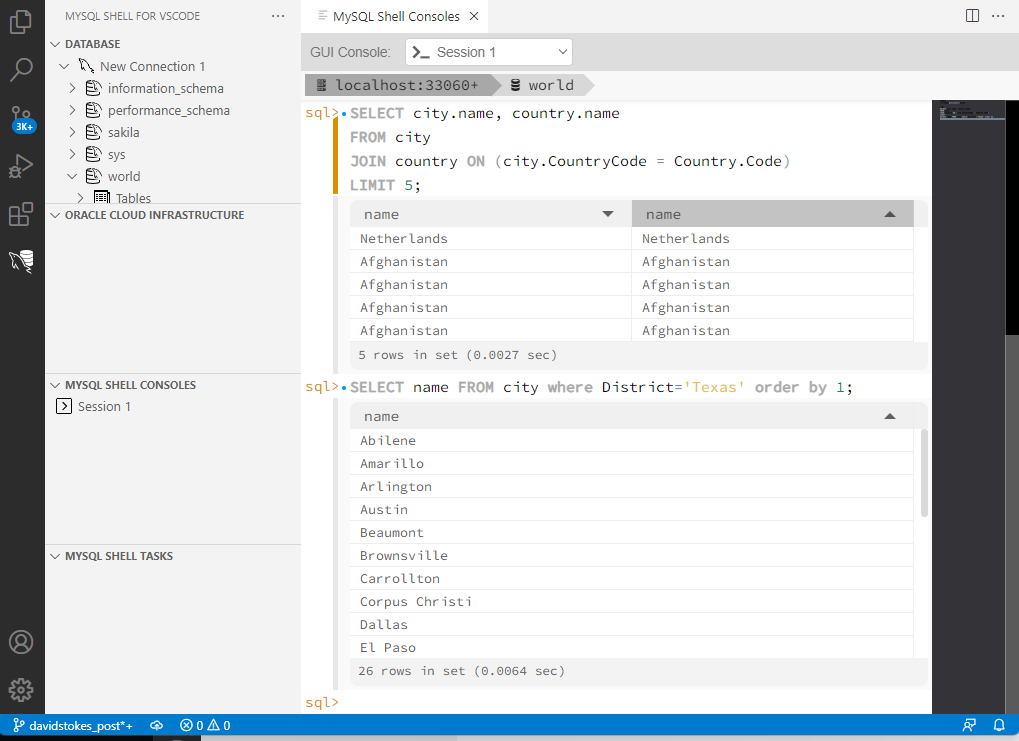Open the Extensions view
The image size is (1019, 741).
pos(21,214)
